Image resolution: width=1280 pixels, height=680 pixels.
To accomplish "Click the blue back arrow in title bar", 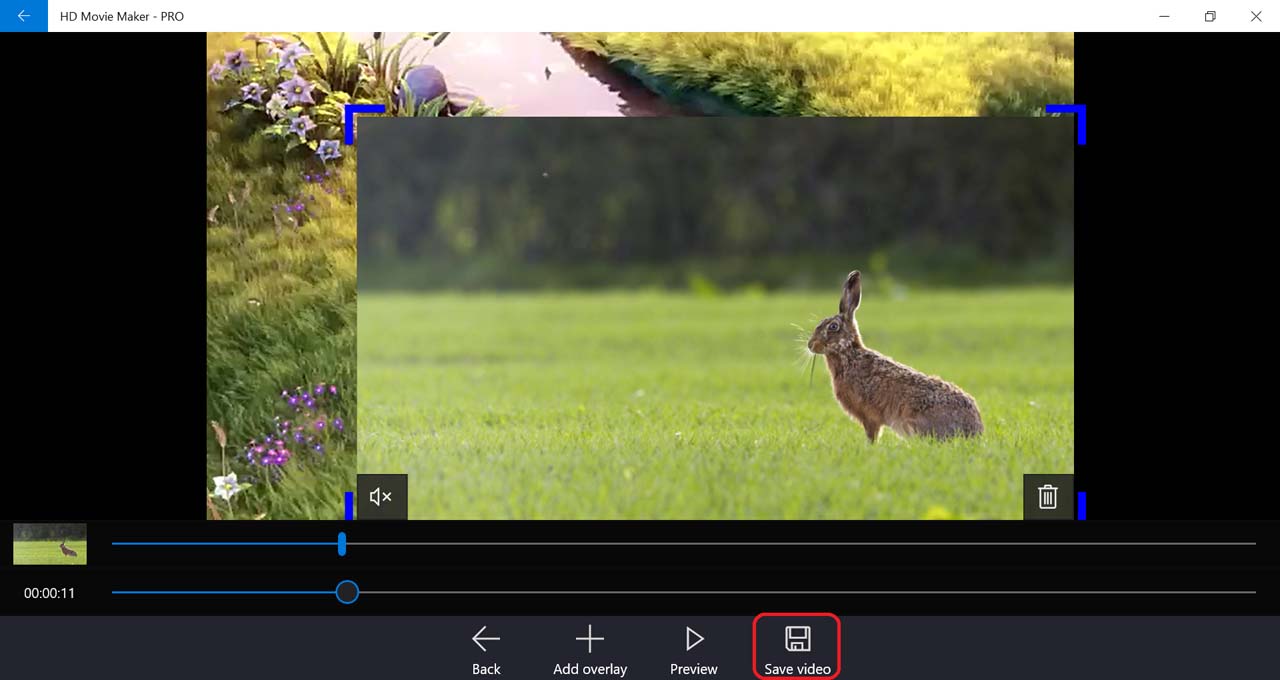I will (23, 16).
